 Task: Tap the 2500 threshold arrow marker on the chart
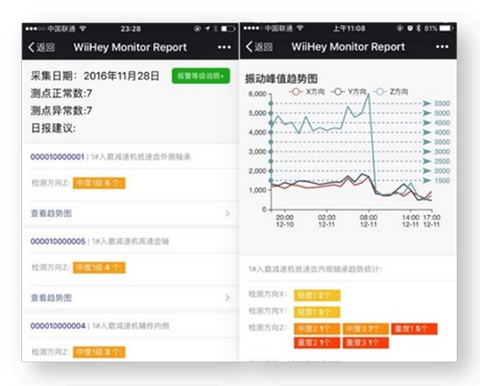click(427, 161)
